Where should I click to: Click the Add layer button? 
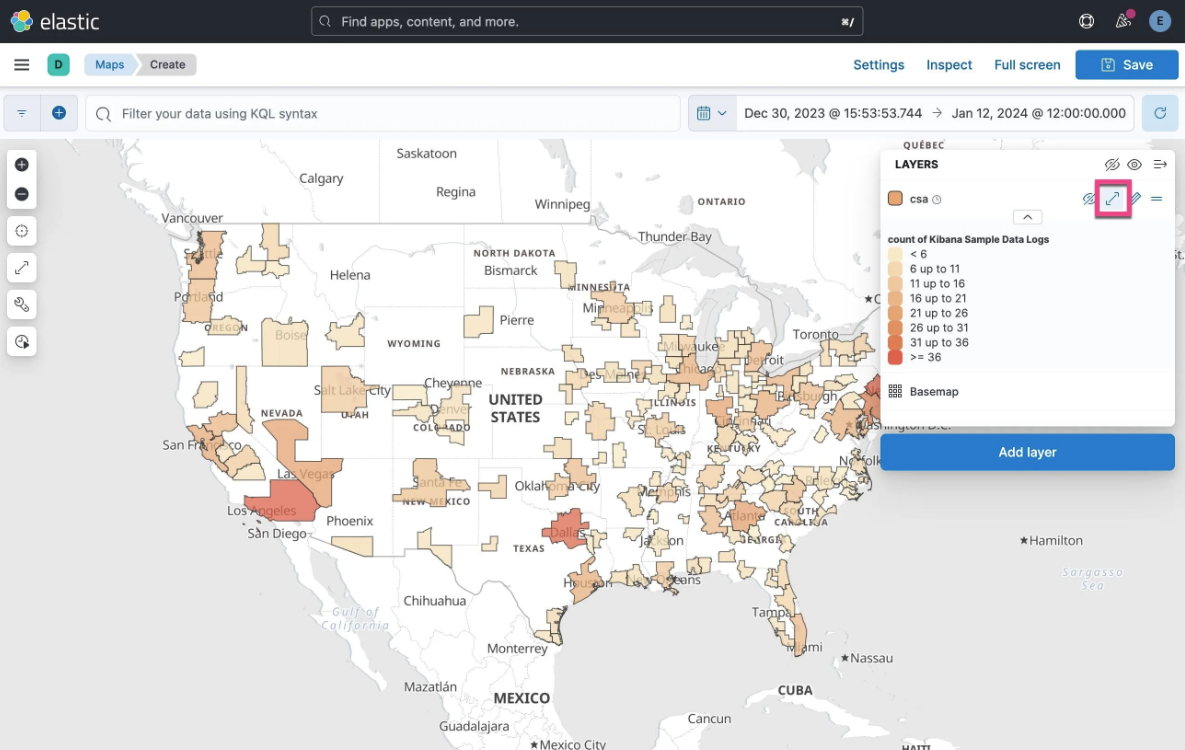1027,452
